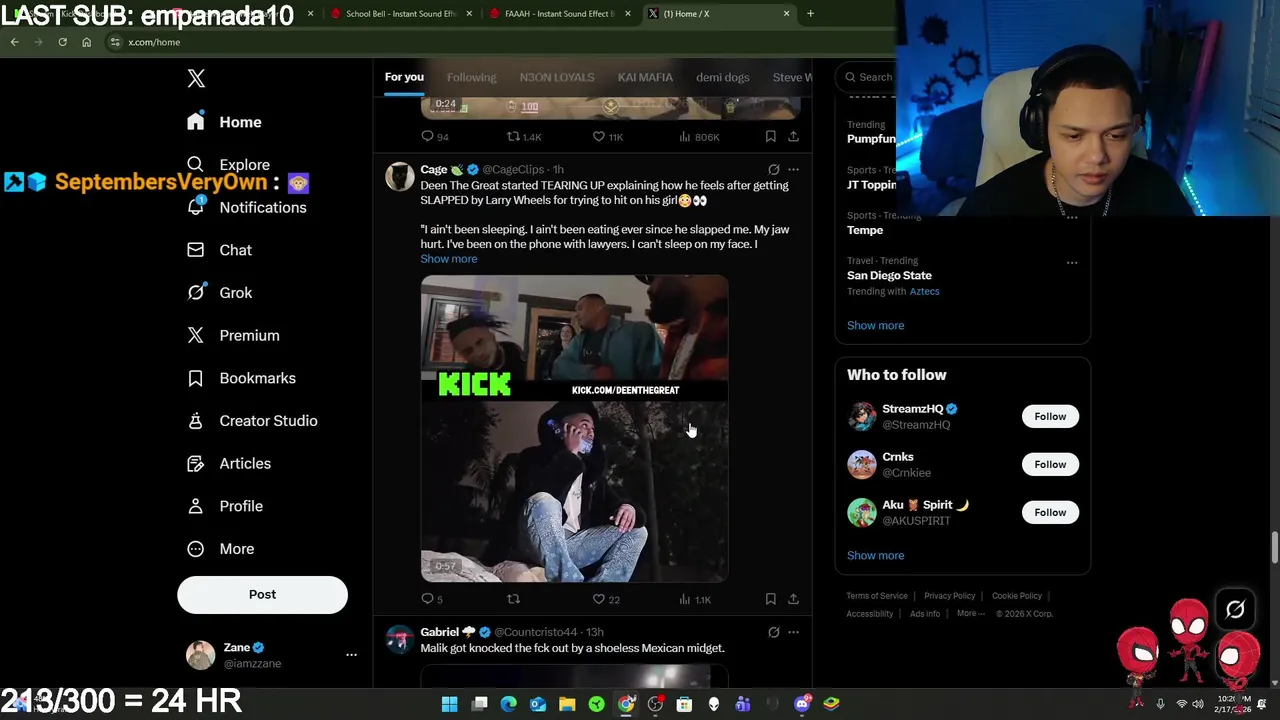Open account menu dots next to Zane
The image size is (1280, 720).
351,655
